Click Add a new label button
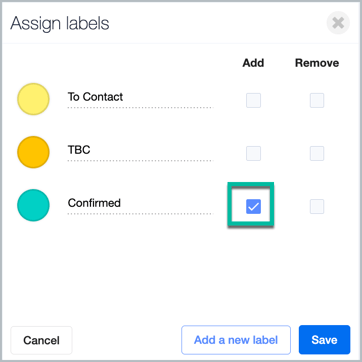The height and width of the screenshot is (362, 362). [236, 340]
